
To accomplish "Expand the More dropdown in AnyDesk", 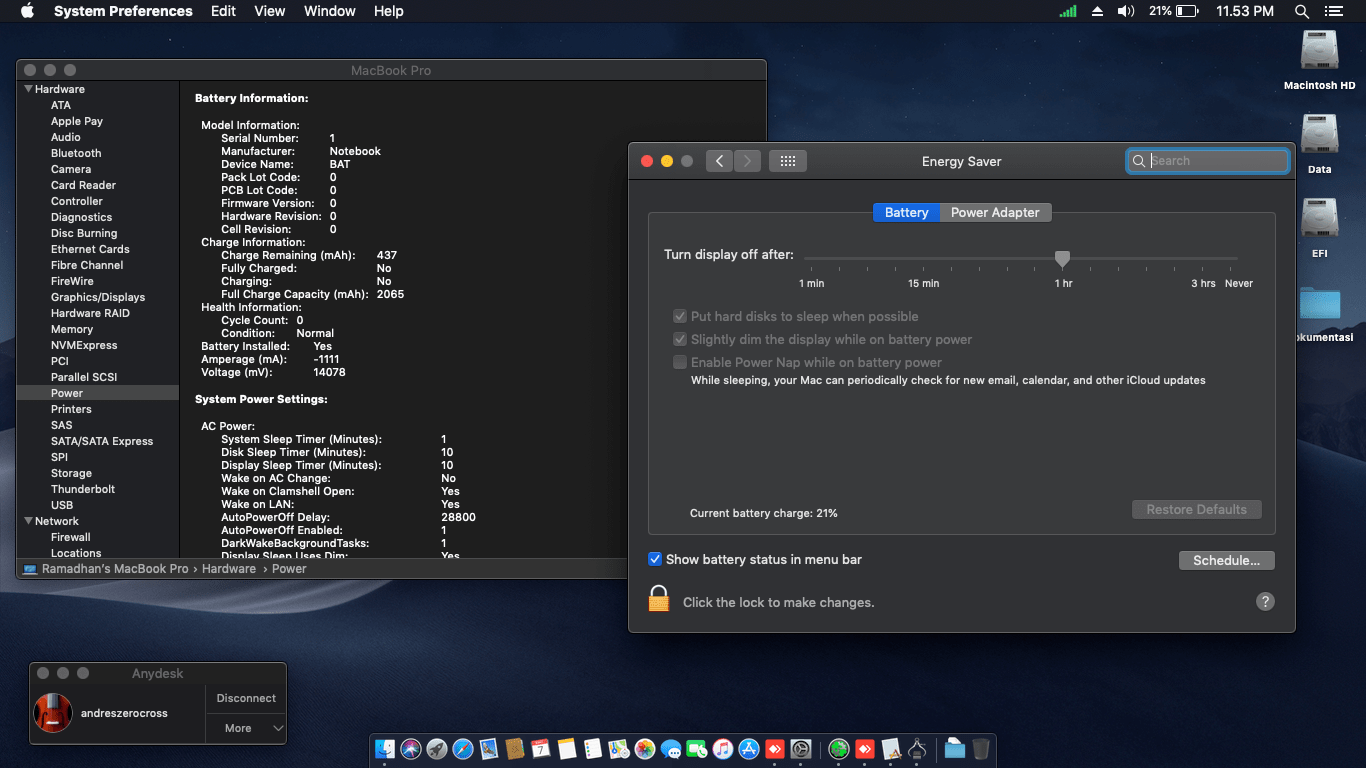I will [246, 728].
